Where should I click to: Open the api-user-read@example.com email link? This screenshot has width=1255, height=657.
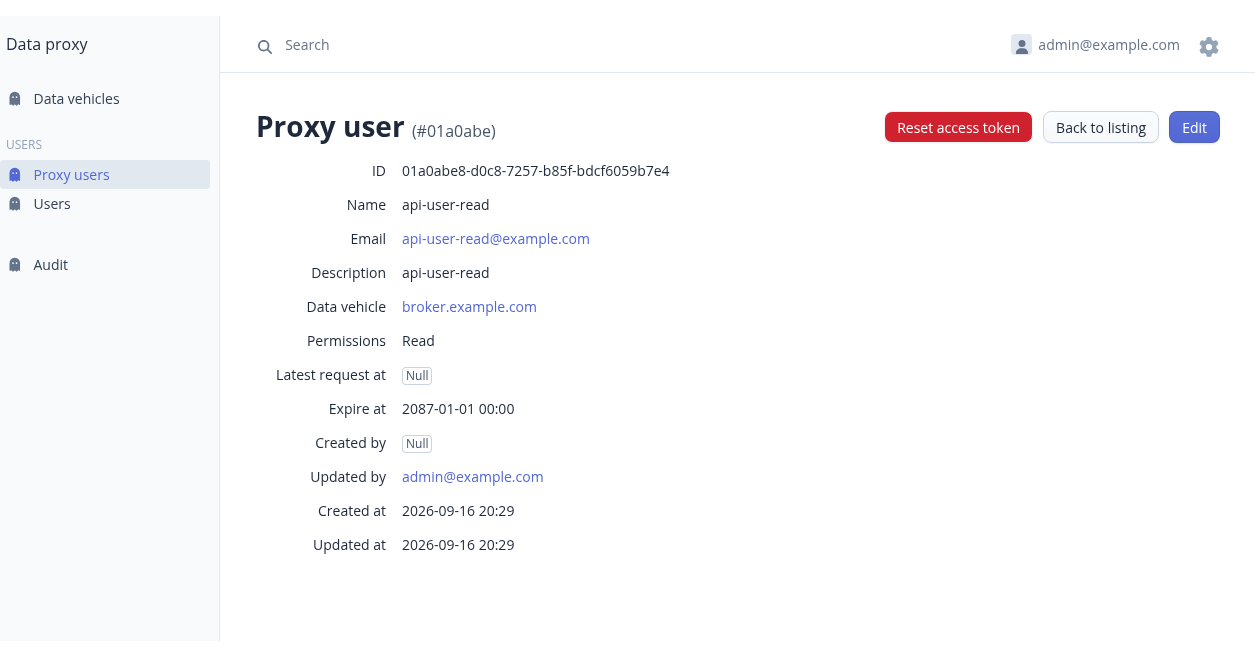(x=496, y=239)
